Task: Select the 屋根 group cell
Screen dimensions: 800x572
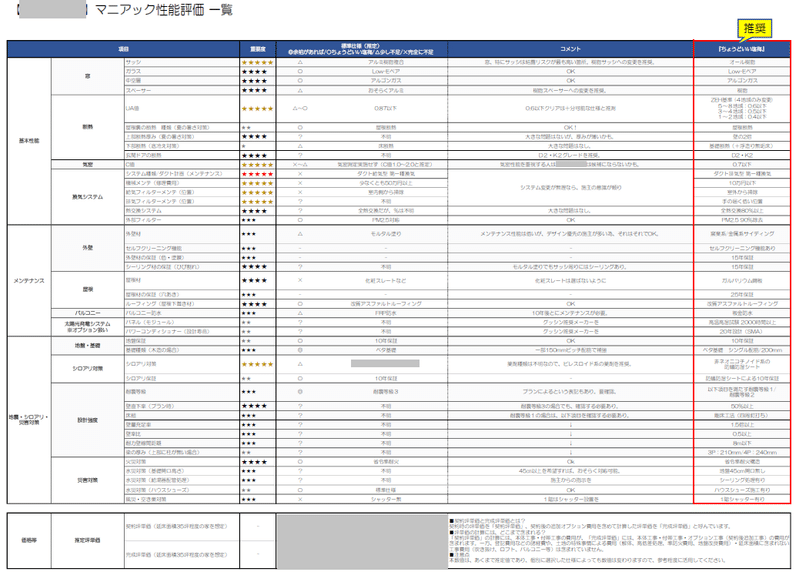Action: coord(88,289)
